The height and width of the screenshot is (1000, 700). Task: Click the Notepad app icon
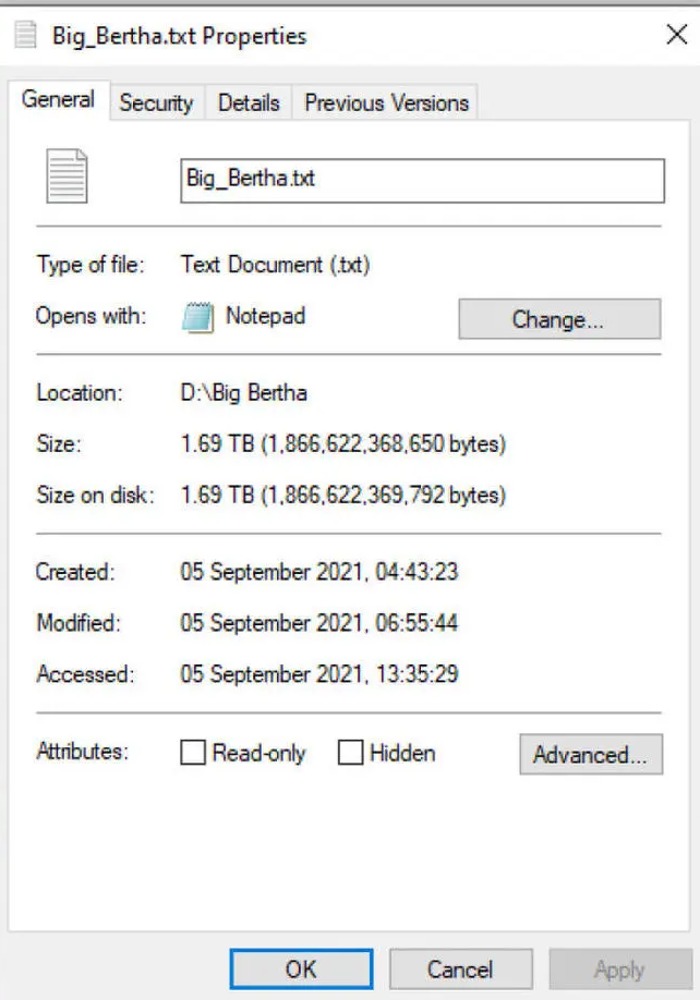[x=199, y=318]
